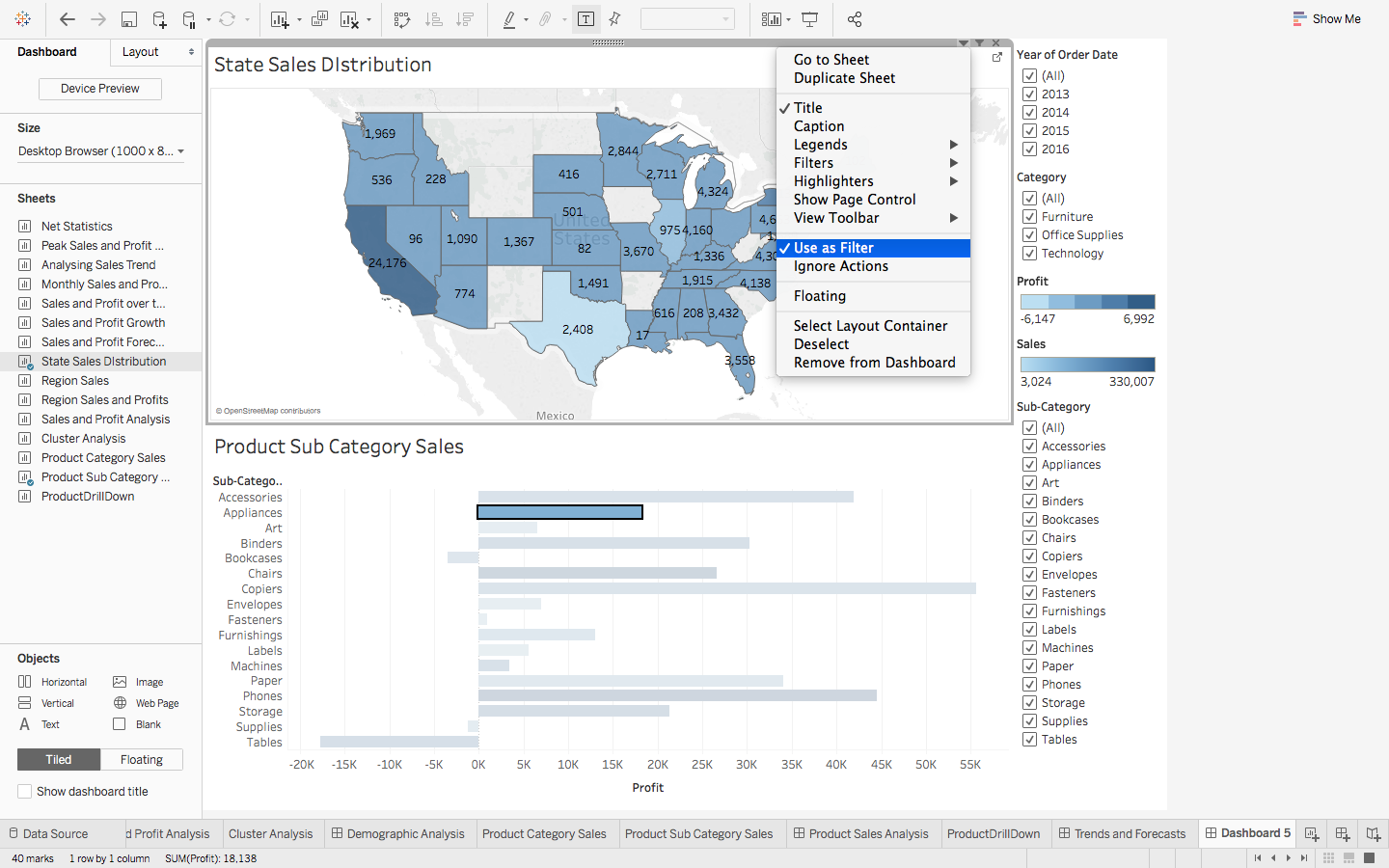Click the New Data Source icon

point(159,19)
